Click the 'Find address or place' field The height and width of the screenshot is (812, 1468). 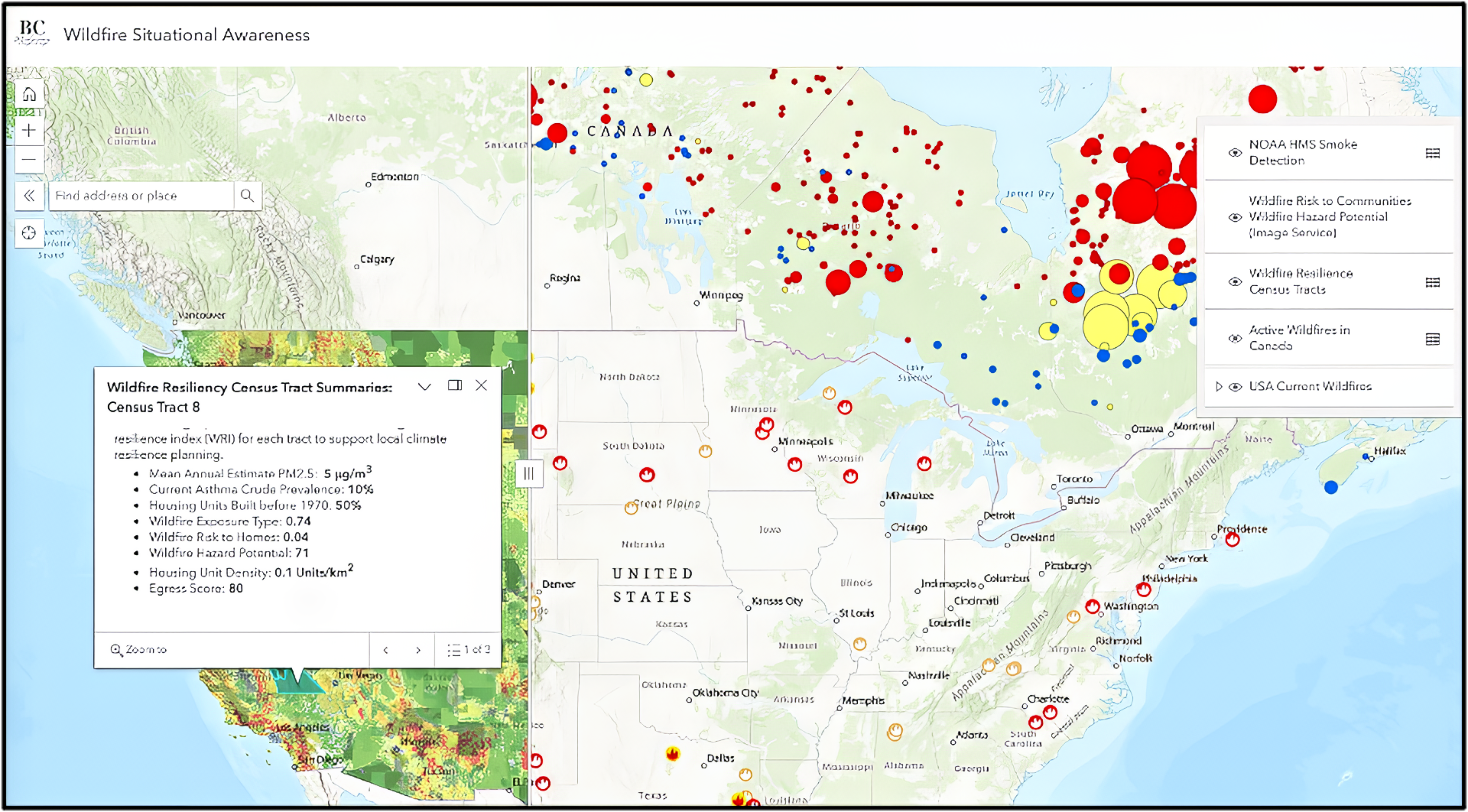pos(141,196)
